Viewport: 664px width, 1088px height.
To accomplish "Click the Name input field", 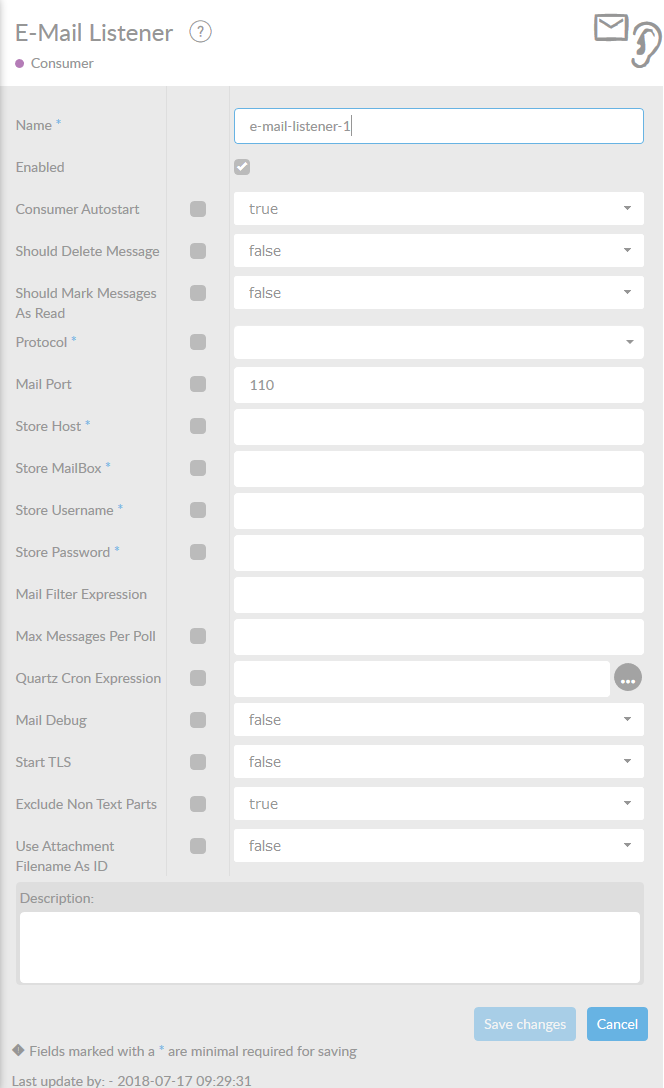I will [x=438, y=126].
